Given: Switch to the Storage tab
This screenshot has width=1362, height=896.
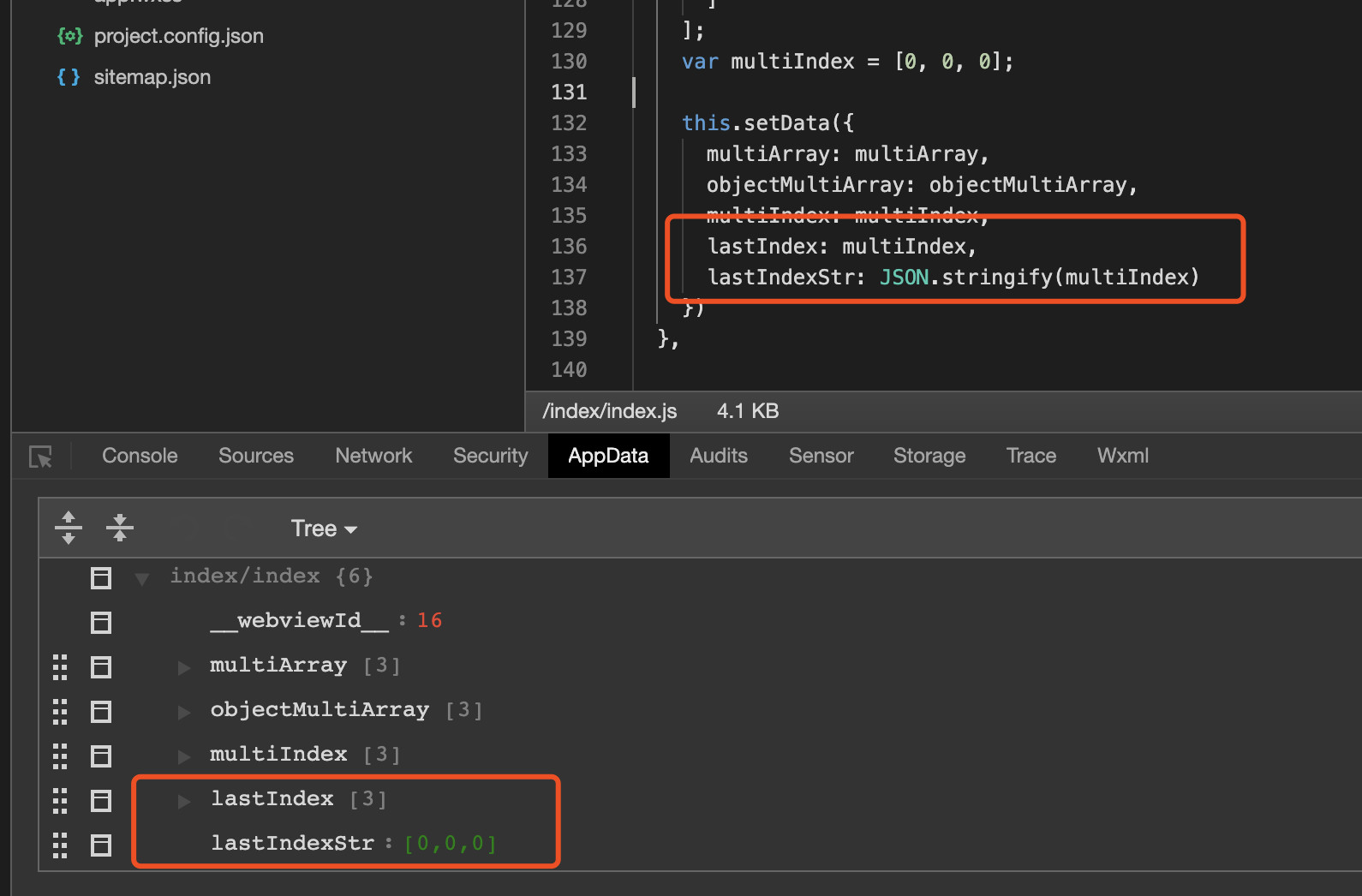Looking at the screenshot, I should [929, 456].
